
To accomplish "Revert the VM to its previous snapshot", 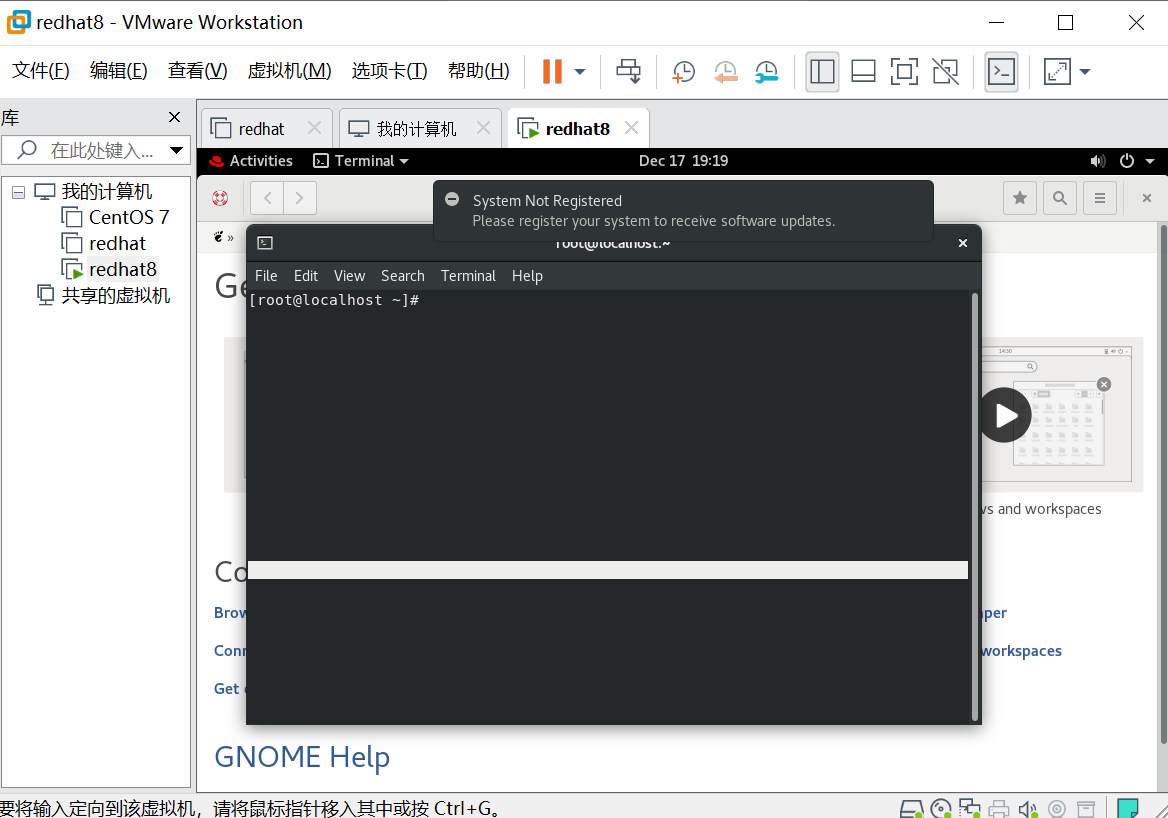I will pyautogui.click(x=725, y=72).
